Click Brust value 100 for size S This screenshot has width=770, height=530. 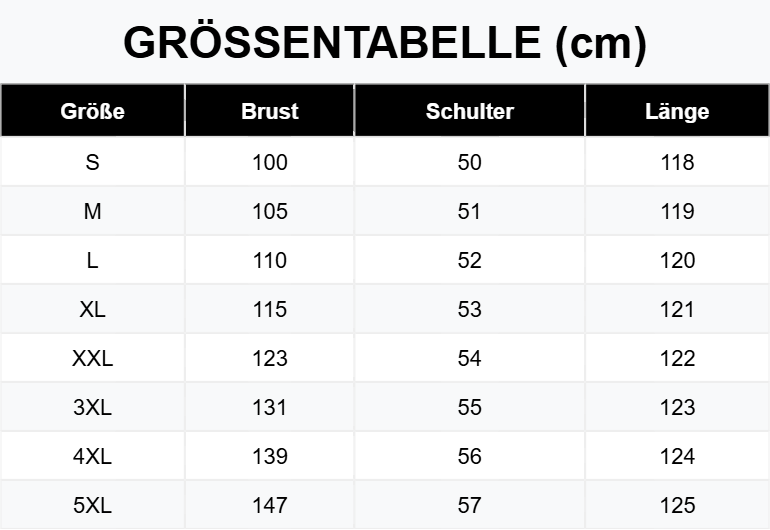270,162
